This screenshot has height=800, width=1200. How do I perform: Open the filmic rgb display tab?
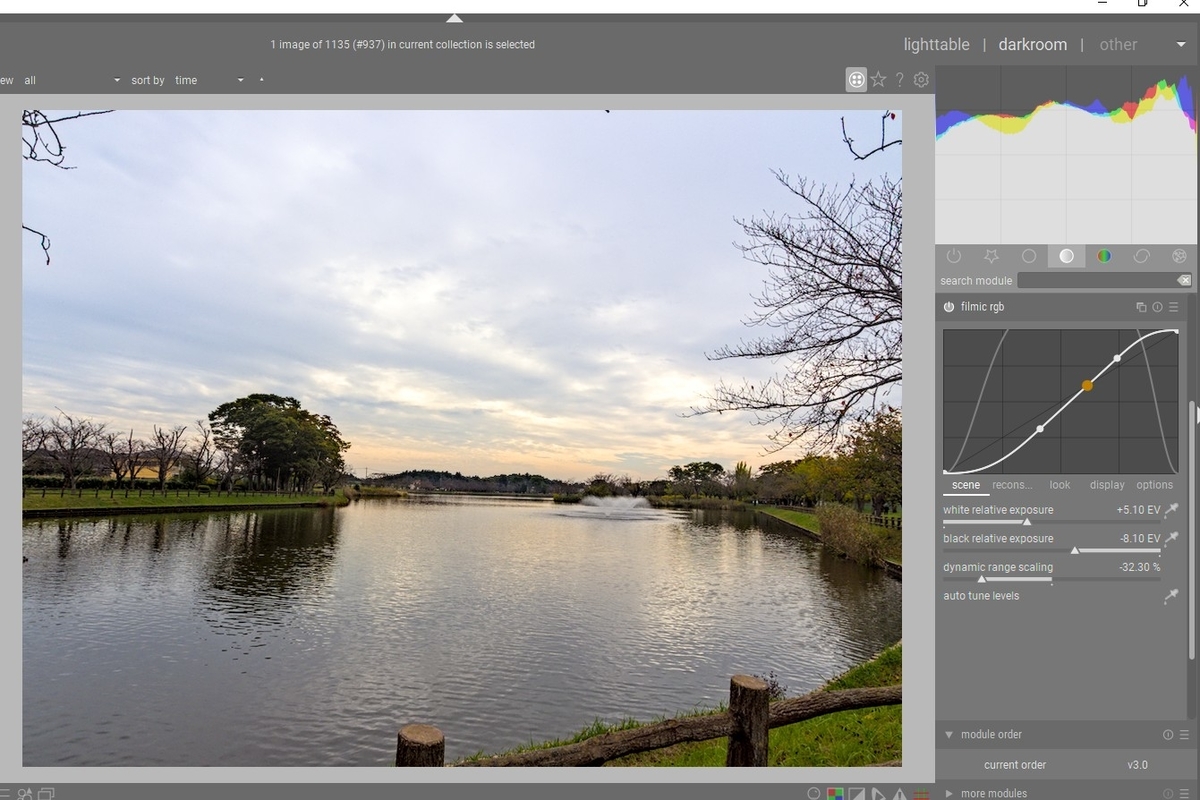[x=1107, y=485]
